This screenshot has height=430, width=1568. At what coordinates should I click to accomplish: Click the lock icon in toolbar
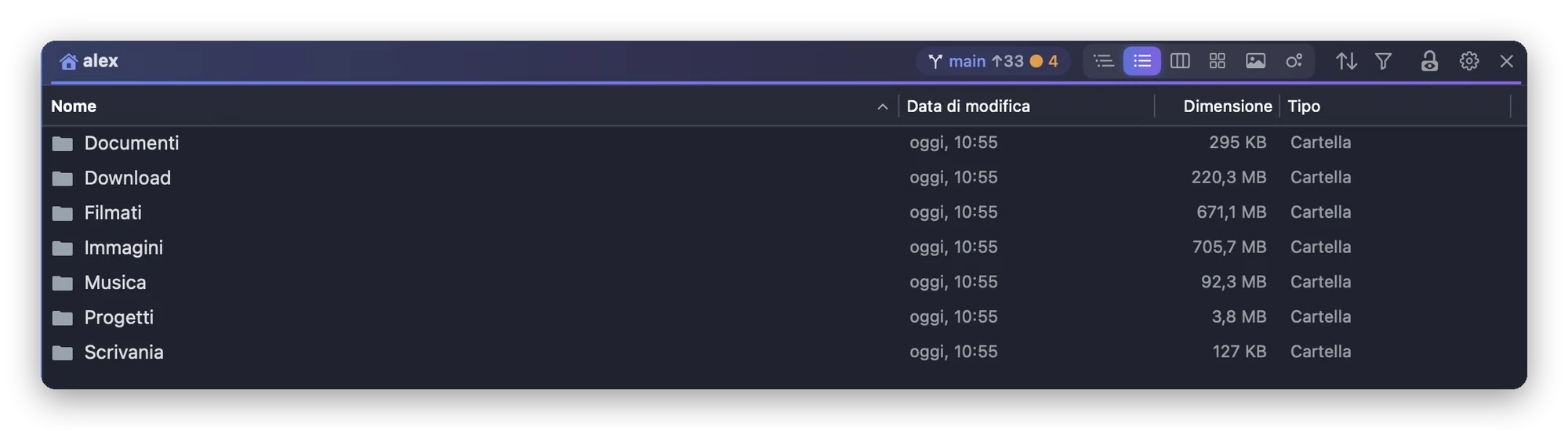click(x=1429, y=61)
